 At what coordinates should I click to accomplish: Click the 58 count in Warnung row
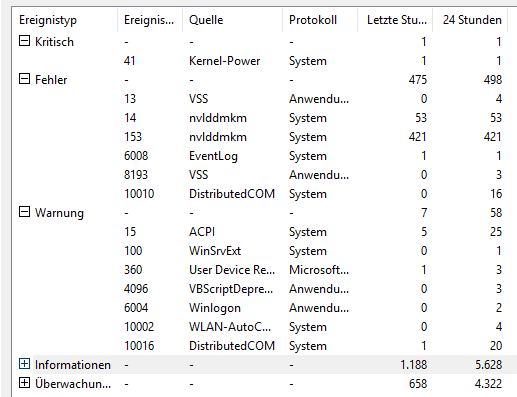coord(496,213)
